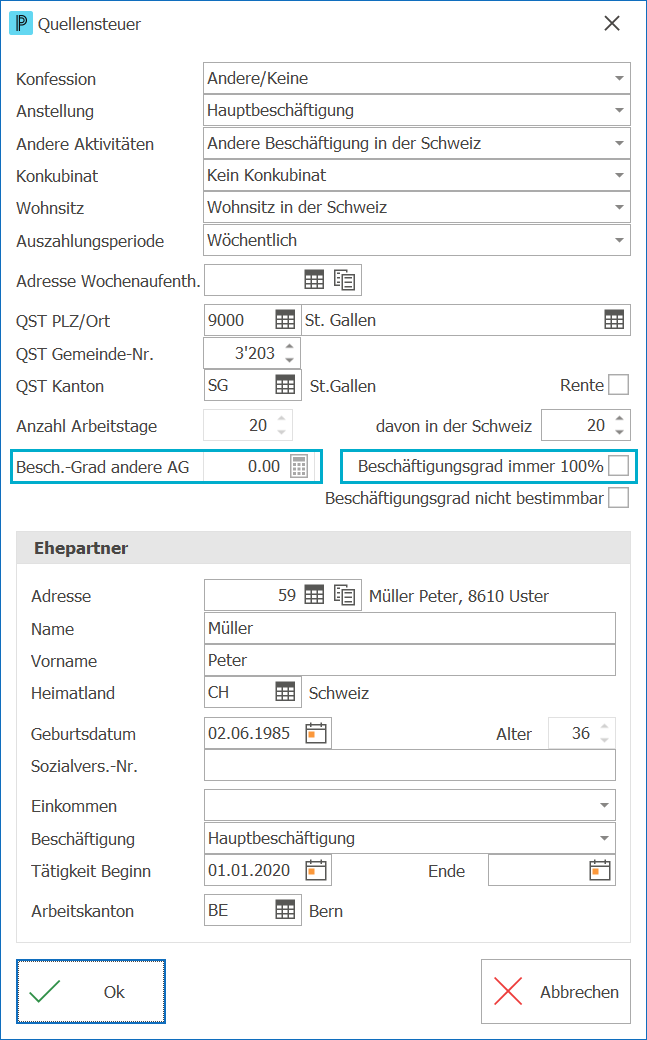Increase davon in der Schweiz days

619,419
